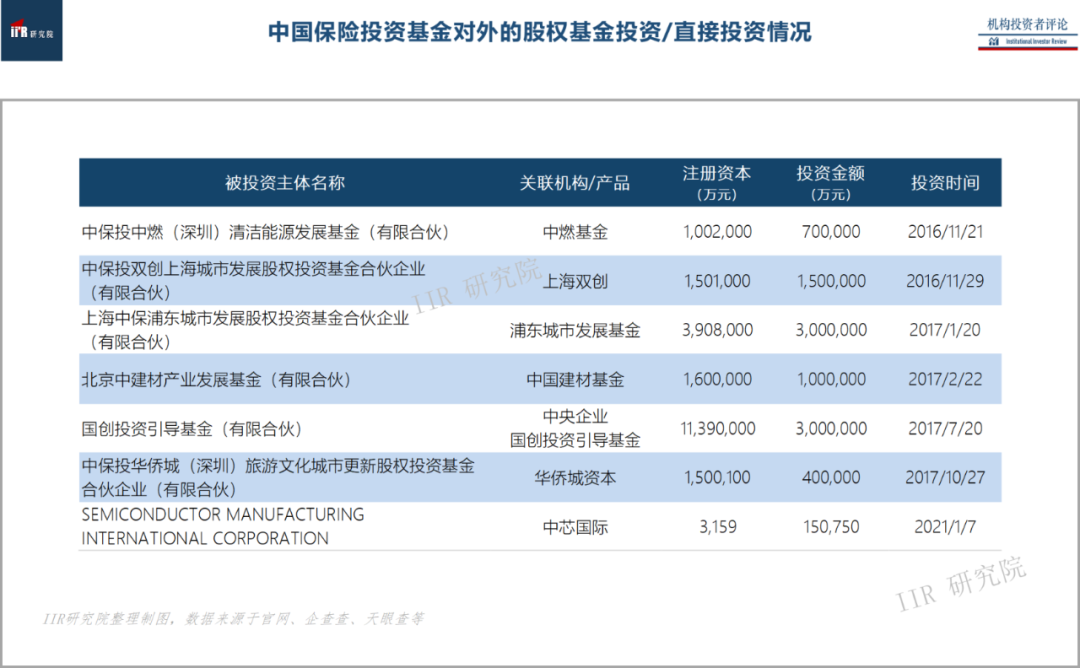Select the 1,500,100 registered capital value
The height and width of the screenshot is (668, 1080).
tap(717, 478)
